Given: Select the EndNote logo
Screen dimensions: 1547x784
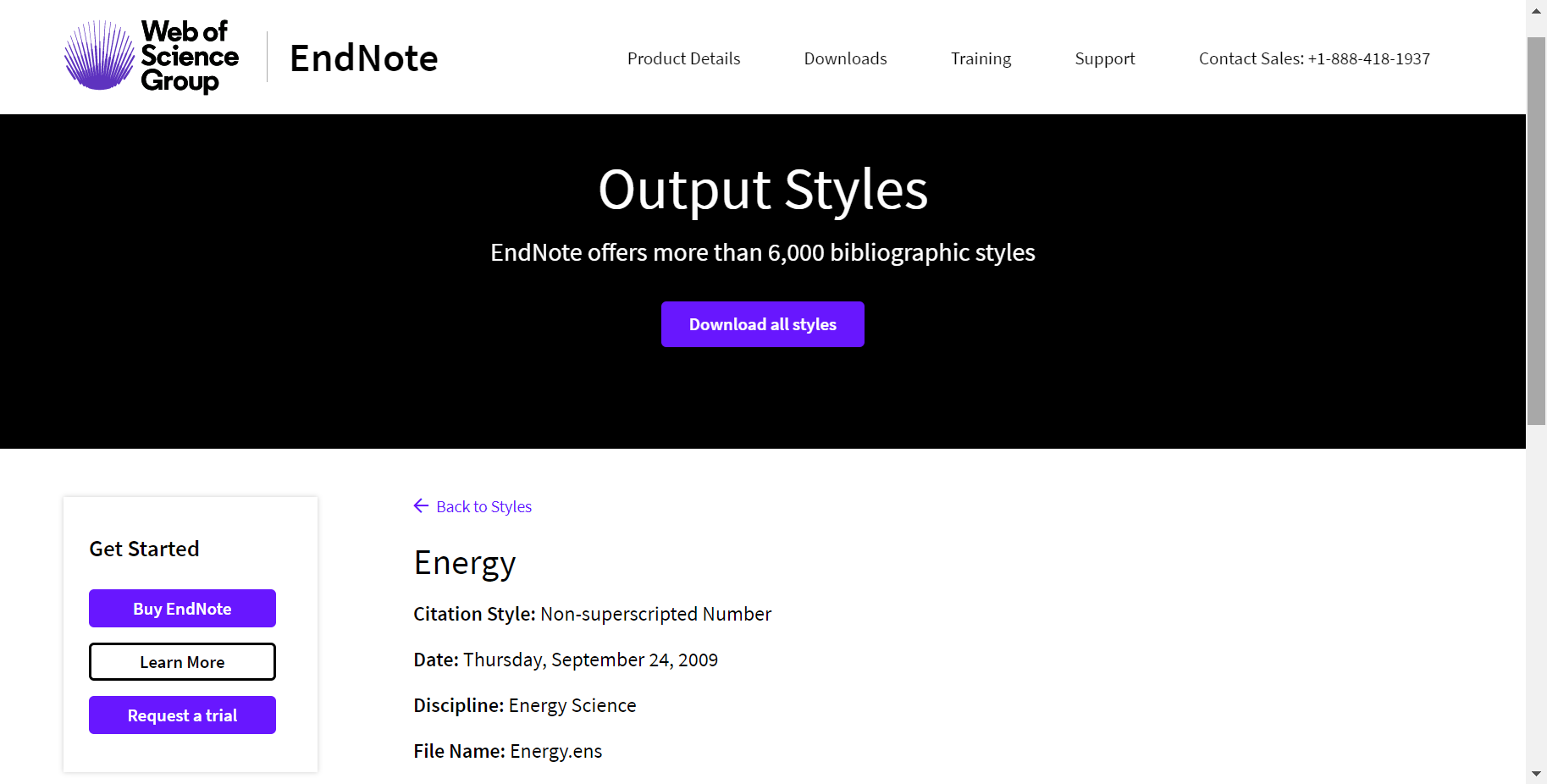Looking at the screenshot, I should (x=363, y=58).
